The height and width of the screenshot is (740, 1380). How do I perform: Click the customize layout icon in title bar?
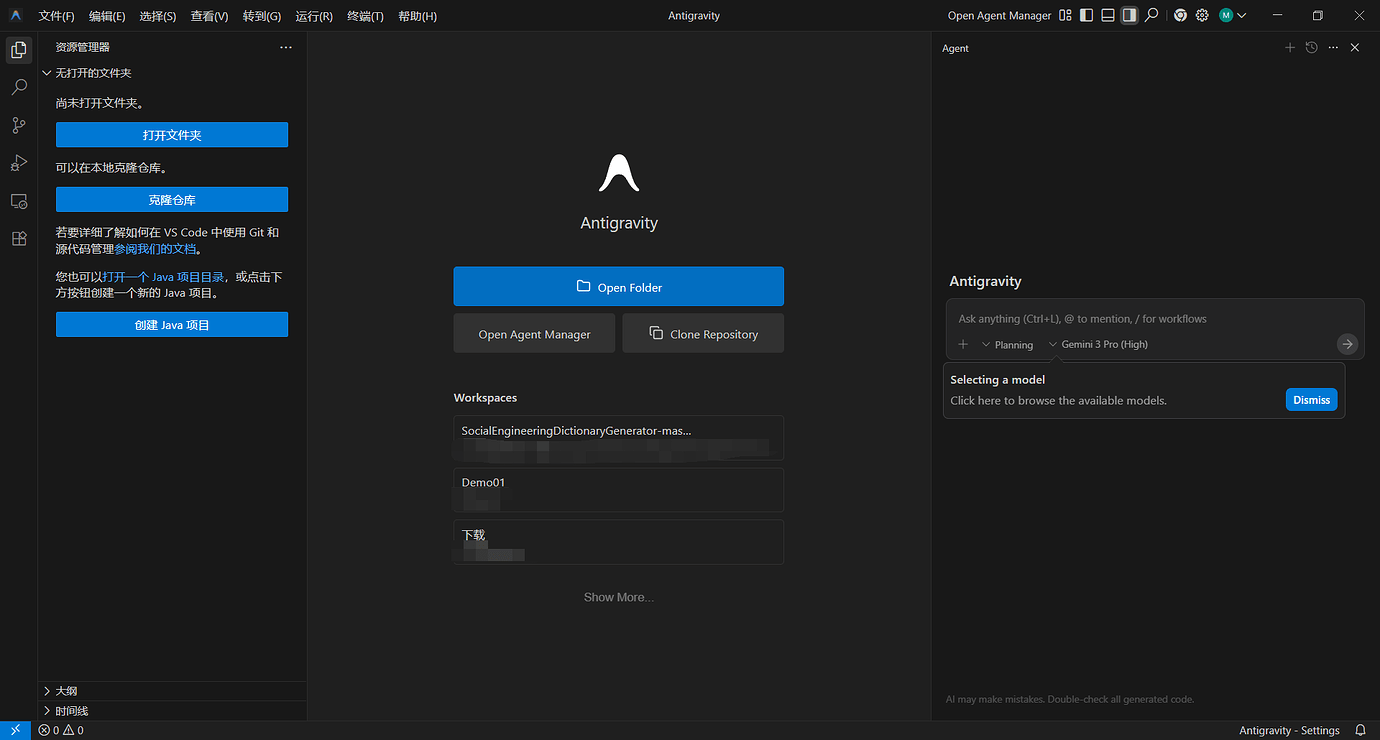click(1065, 15)
